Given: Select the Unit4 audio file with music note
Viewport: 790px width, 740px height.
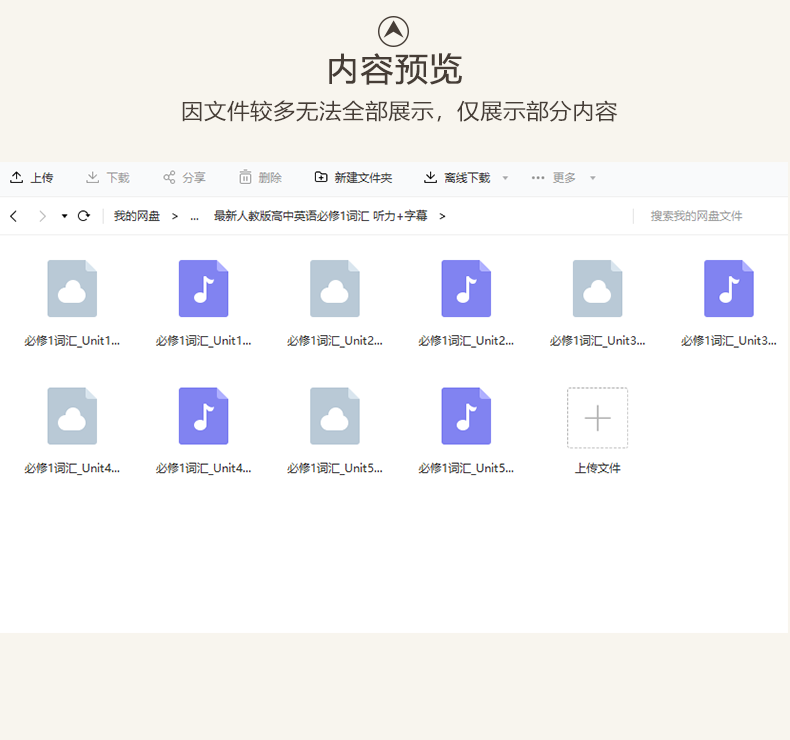Looking at the screenshot, I should (x=204, y=430).
